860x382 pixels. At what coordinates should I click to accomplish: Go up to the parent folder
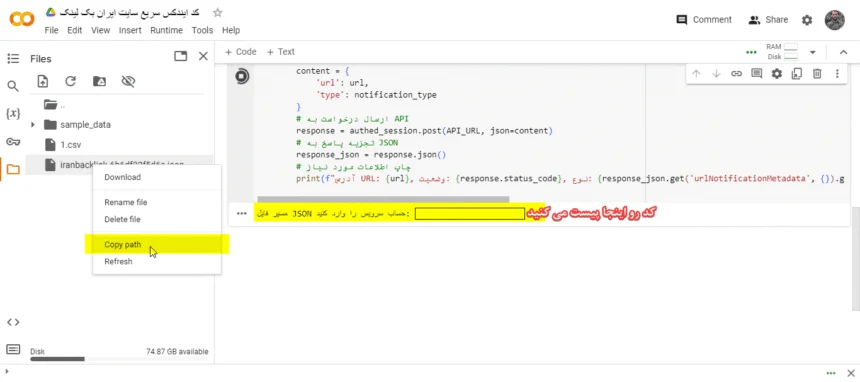[x=54, y=104]
